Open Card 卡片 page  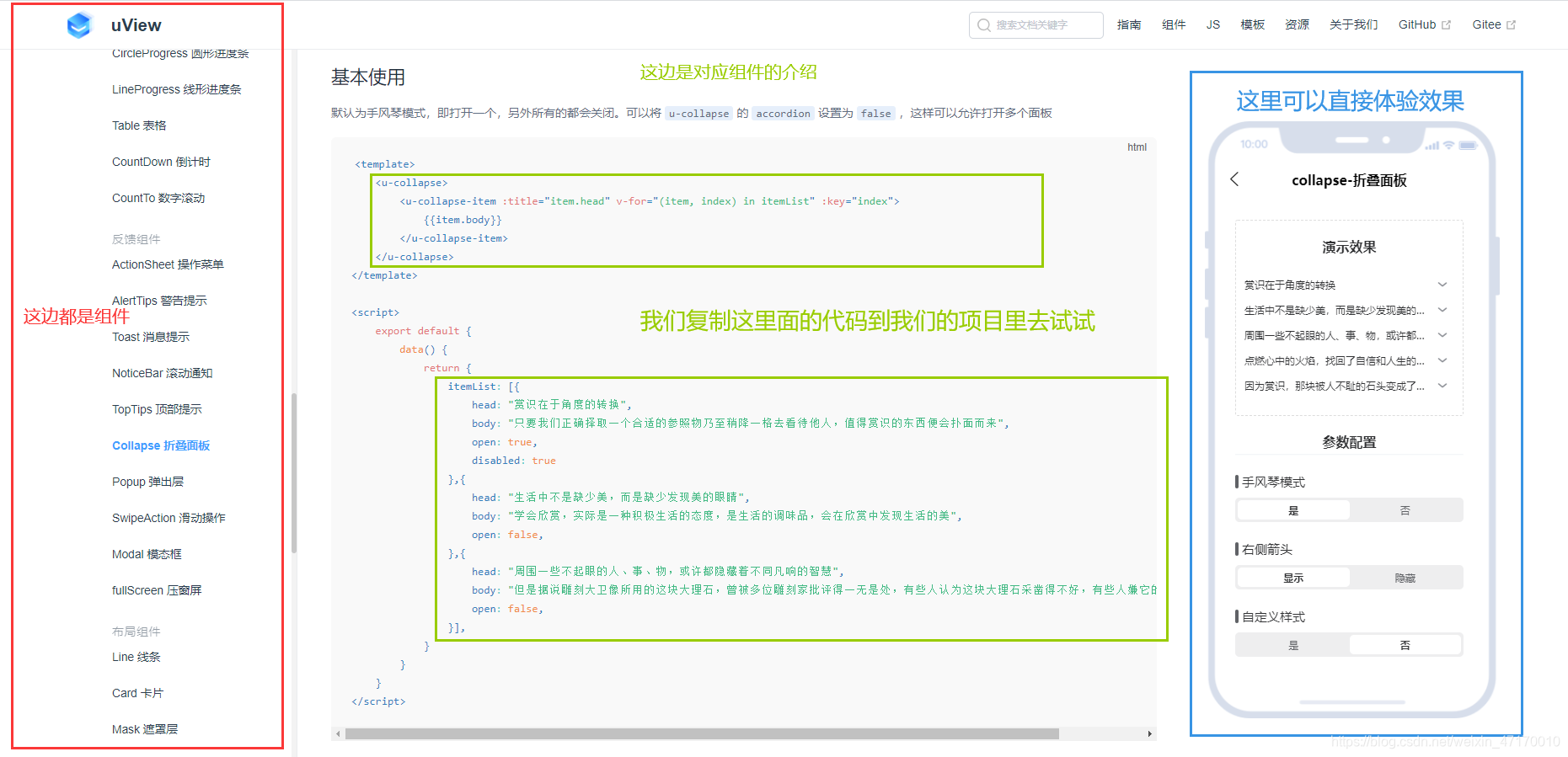pos(137,693)
